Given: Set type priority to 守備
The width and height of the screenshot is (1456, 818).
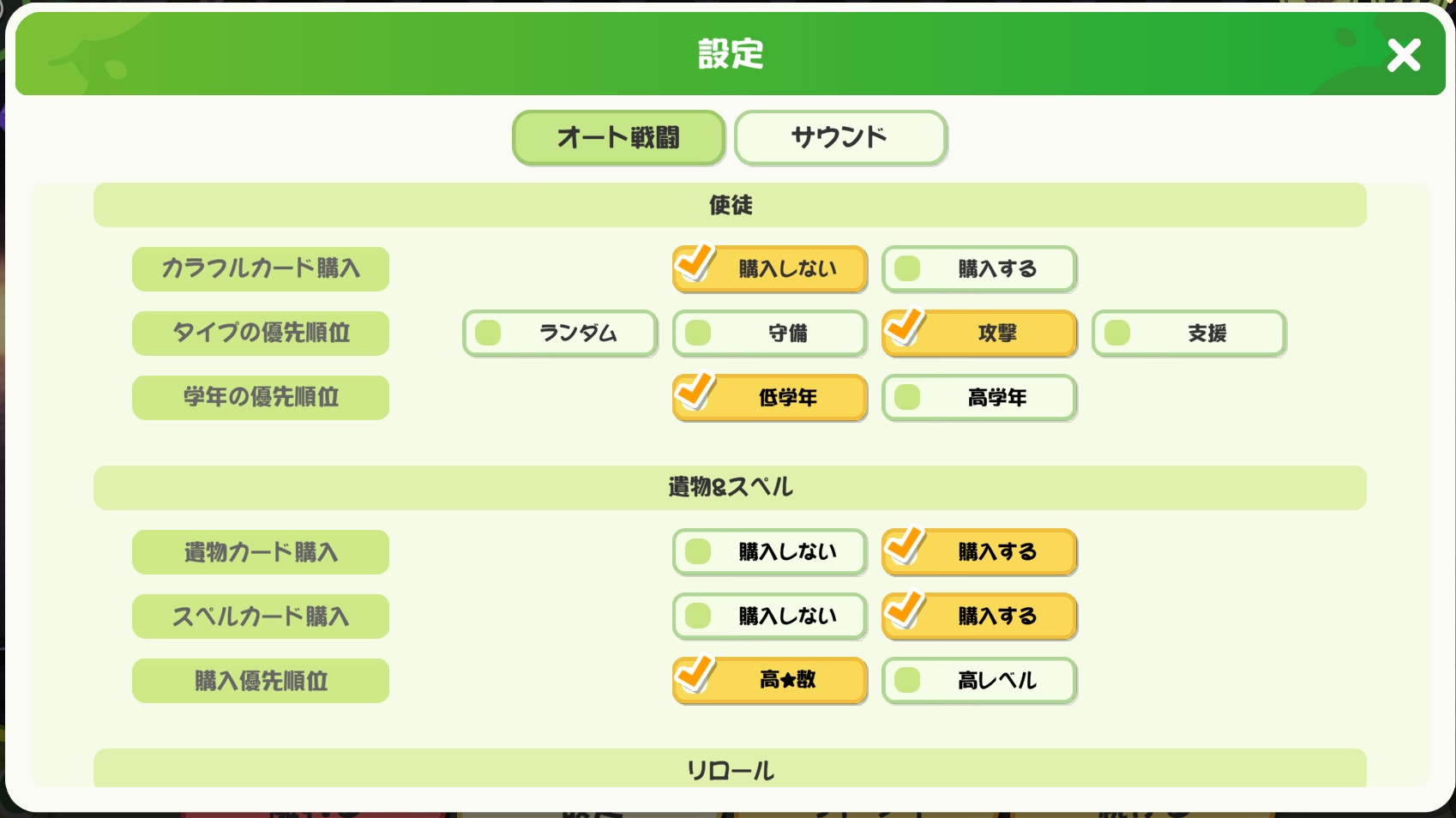Looking at the screenshot, I should pyautogui.click(x=770, y=334).
